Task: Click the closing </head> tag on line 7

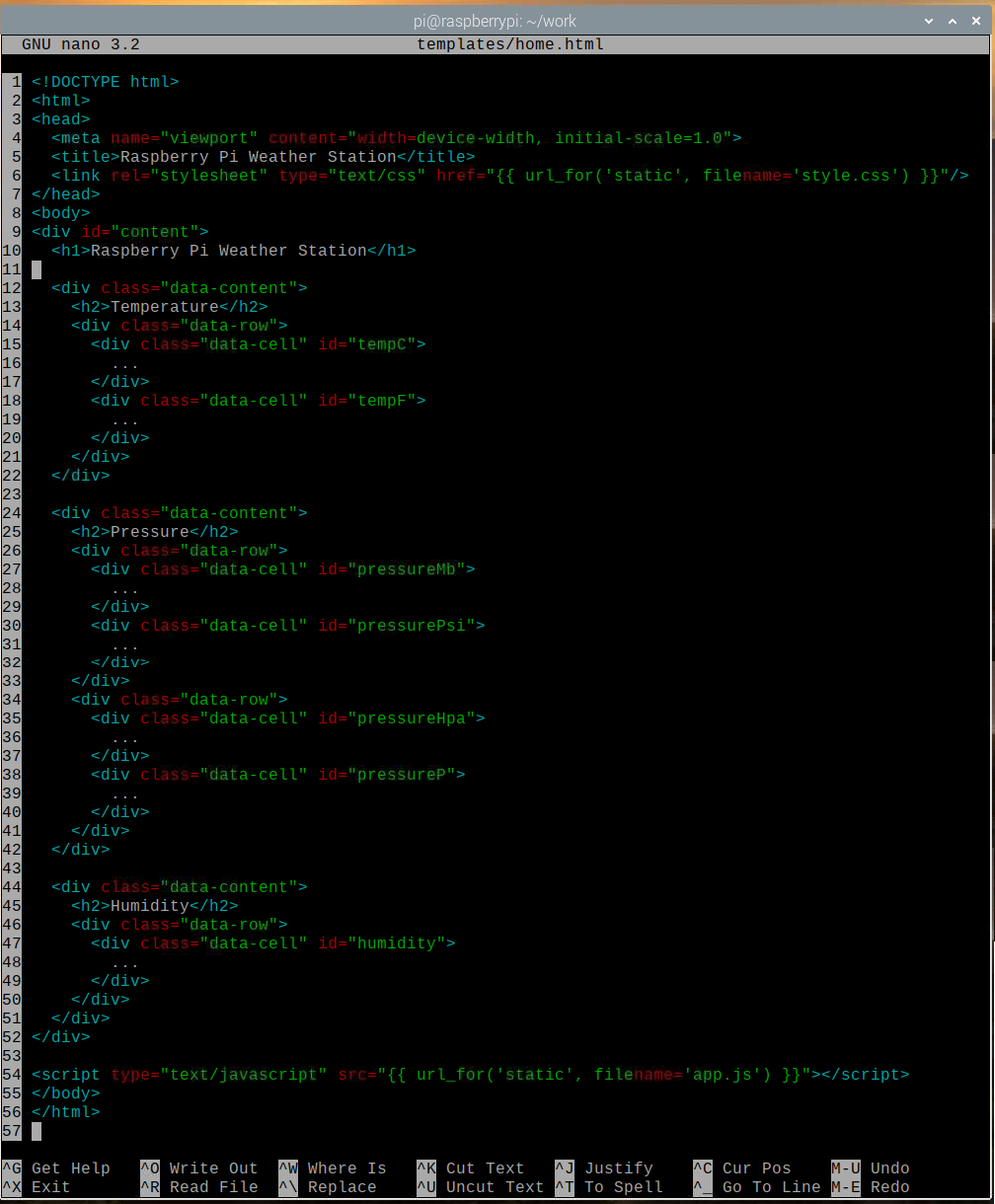Action: tap(66, 194)
